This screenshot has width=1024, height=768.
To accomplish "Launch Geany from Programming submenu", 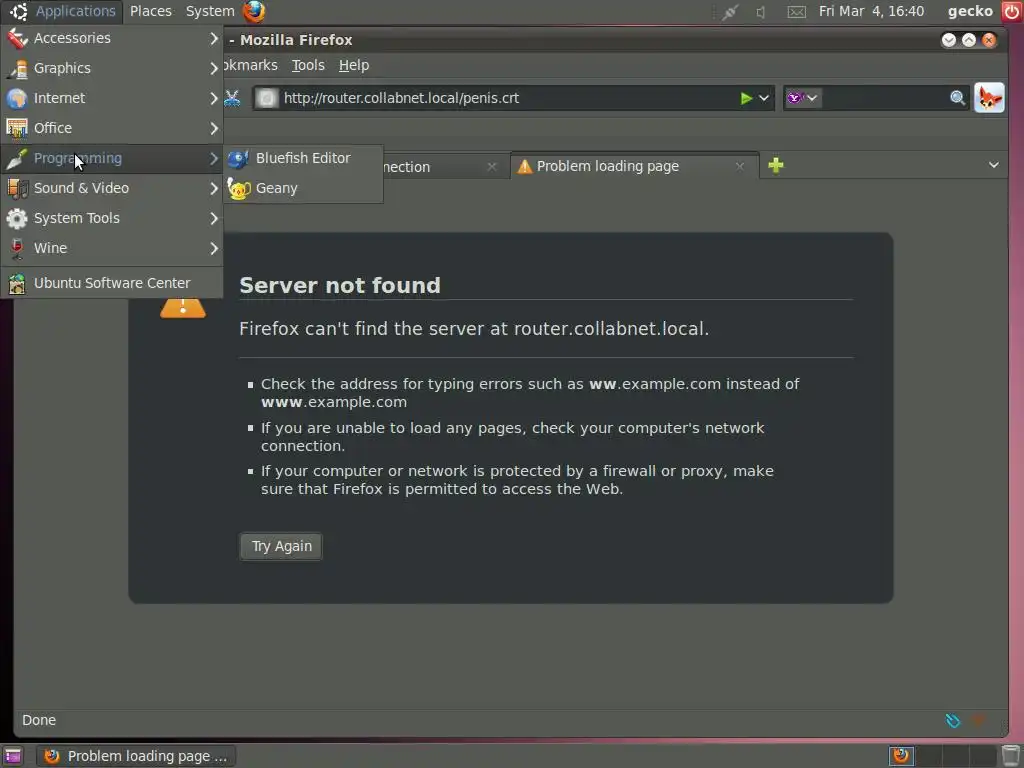I will point(303,188).
